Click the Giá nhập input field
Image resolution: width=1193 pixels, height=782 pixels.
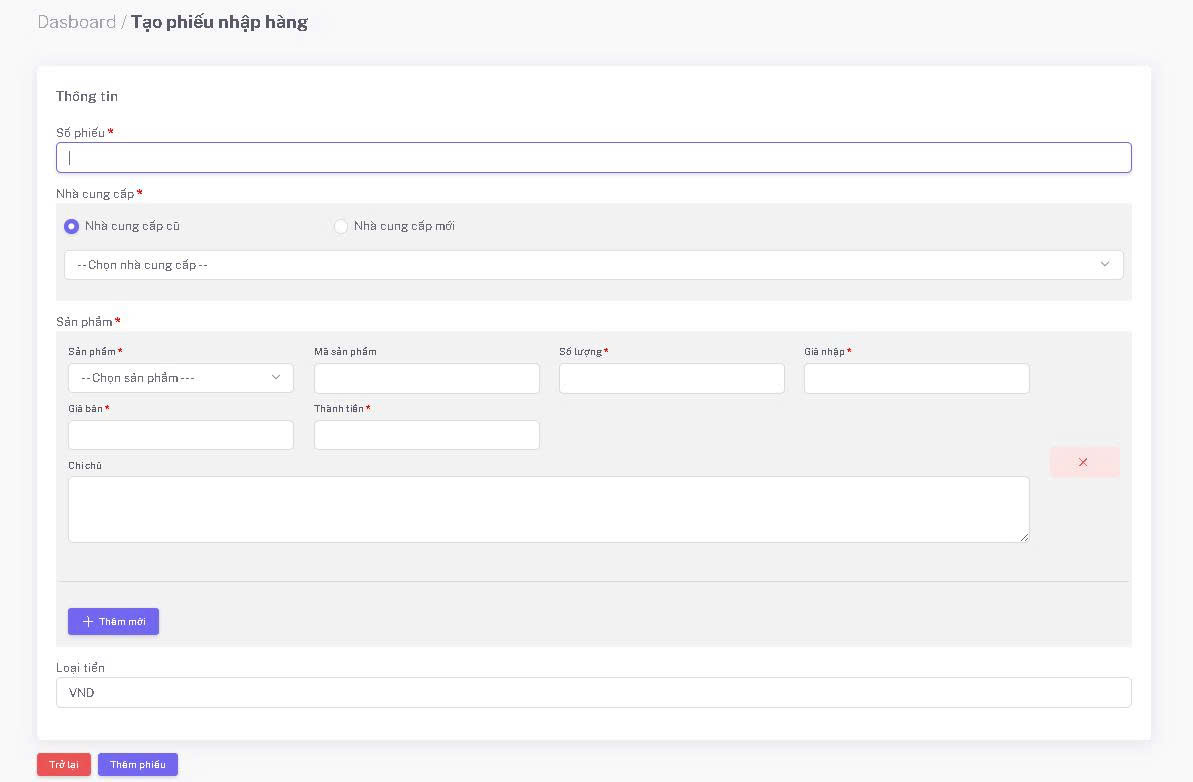pos(916,379)
